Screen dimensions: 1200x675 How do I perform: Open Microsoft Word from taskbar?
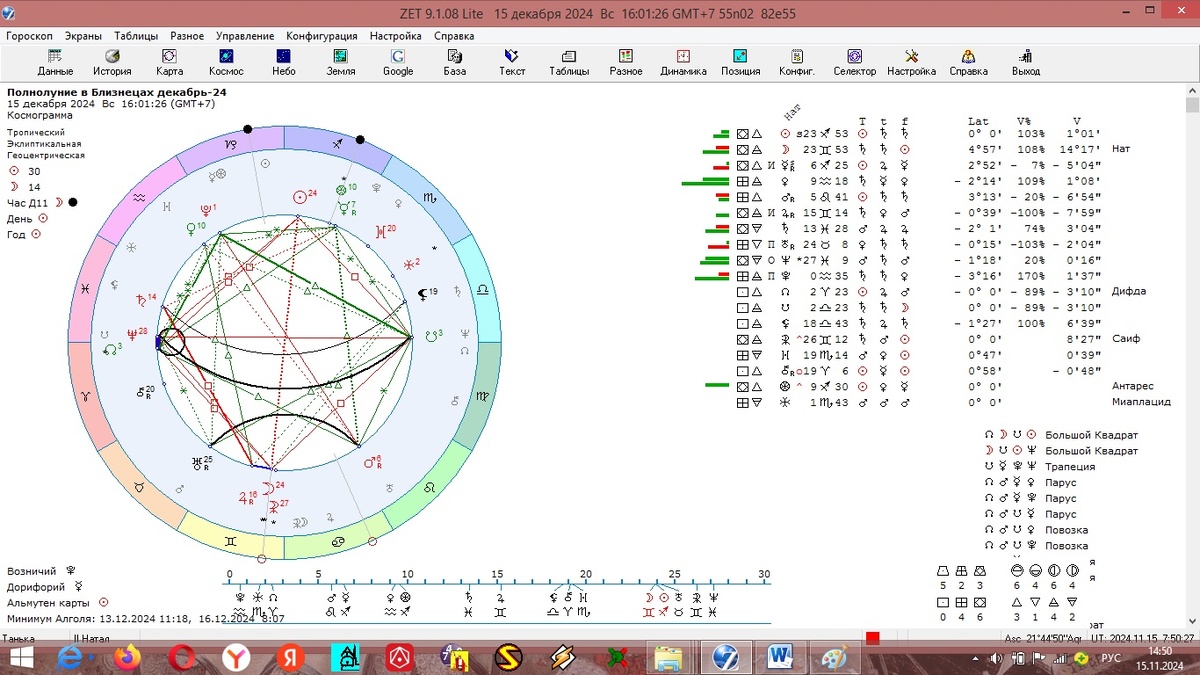pos(780,659)
